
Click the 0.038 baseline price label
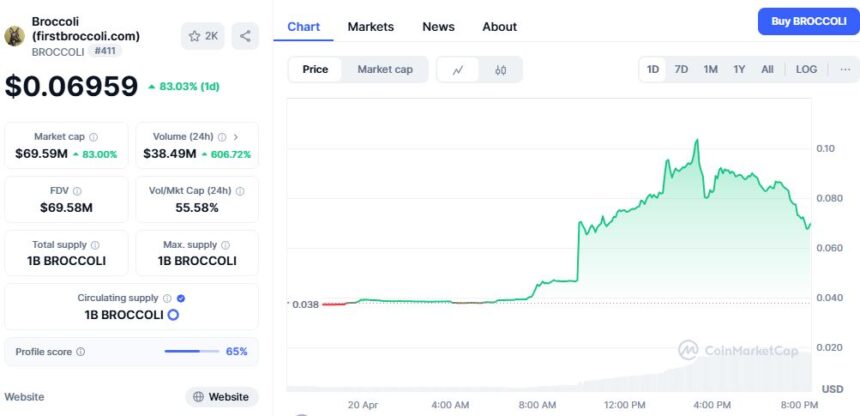[x=305, y=304]
